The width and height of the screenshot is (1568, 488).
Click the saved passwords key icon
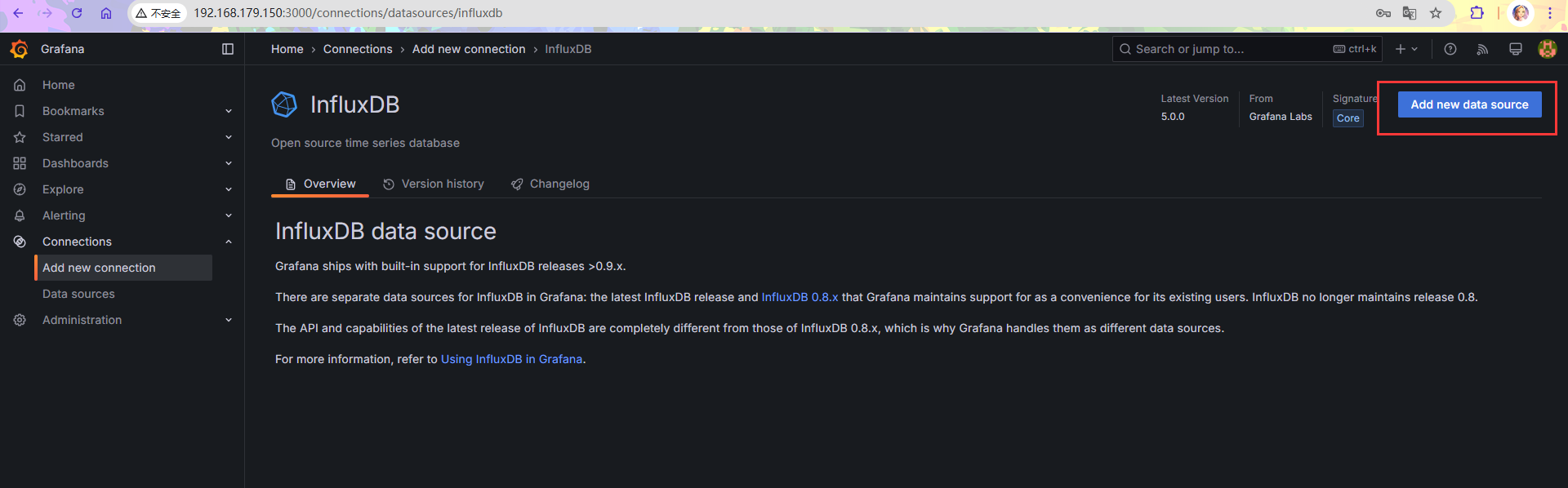point(1383,13)
